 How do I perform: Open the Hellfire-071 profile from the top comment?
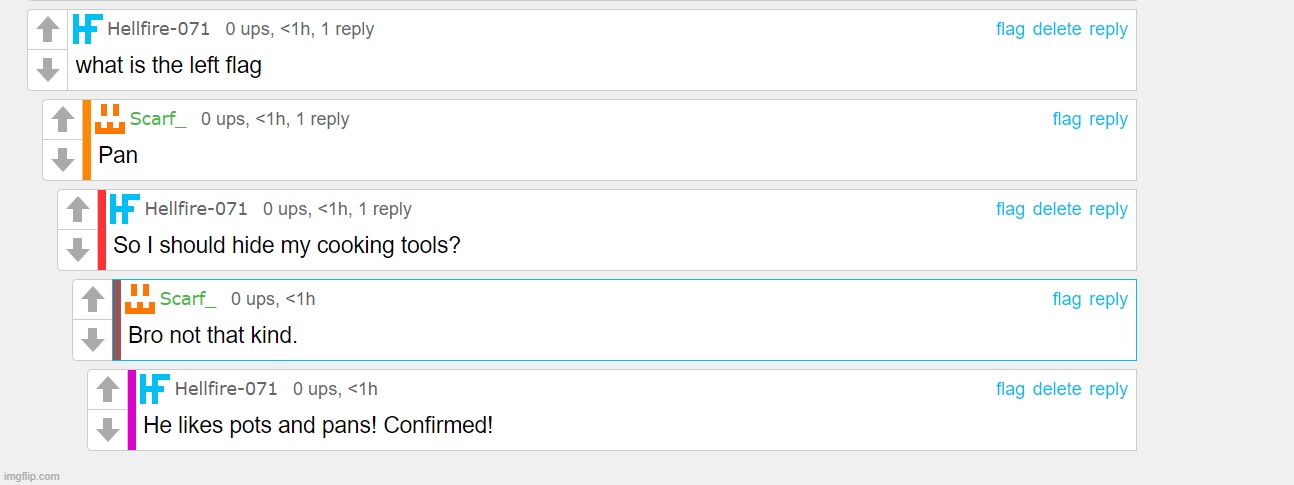point(158,29)
